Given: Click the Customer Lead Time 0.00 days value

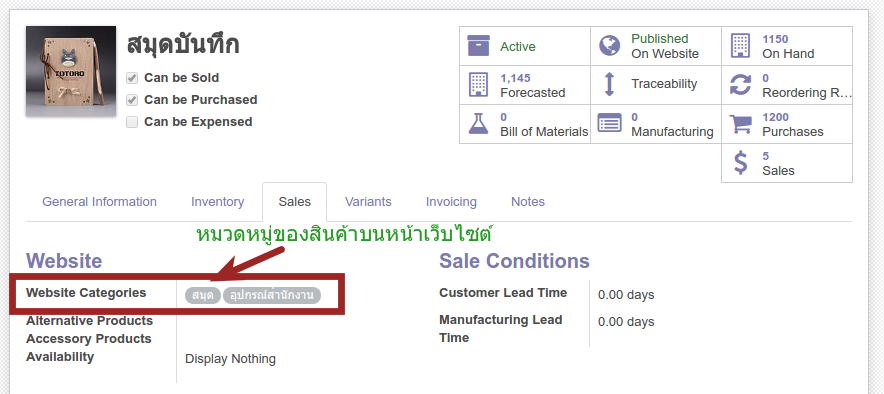Looking at the screenshot, I should click(626, 295).
